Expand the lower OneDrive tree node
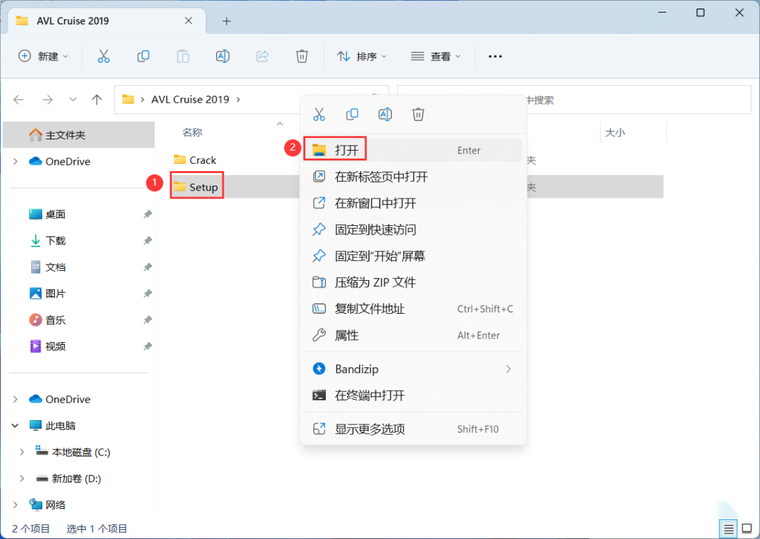Viewport: 760px width, 539px height. click(x=16, y=399)
